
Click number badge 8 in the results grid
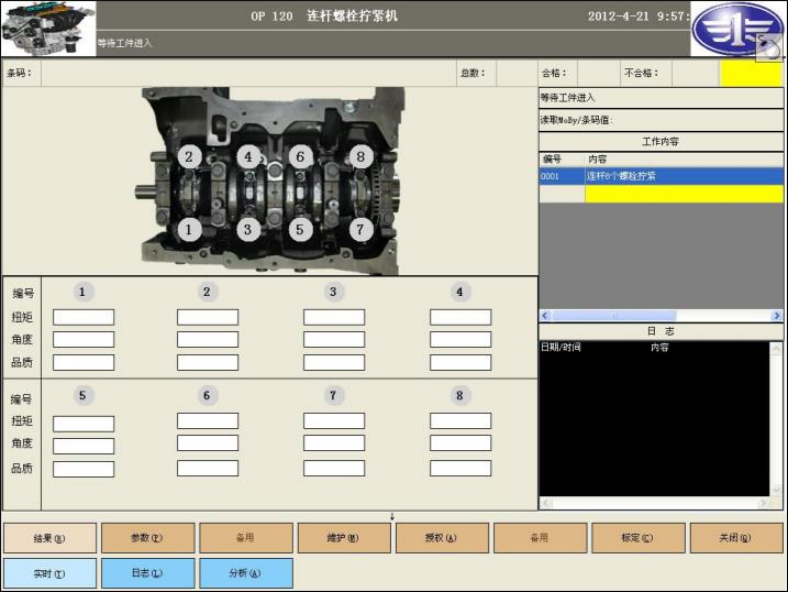tap(460, 396)
